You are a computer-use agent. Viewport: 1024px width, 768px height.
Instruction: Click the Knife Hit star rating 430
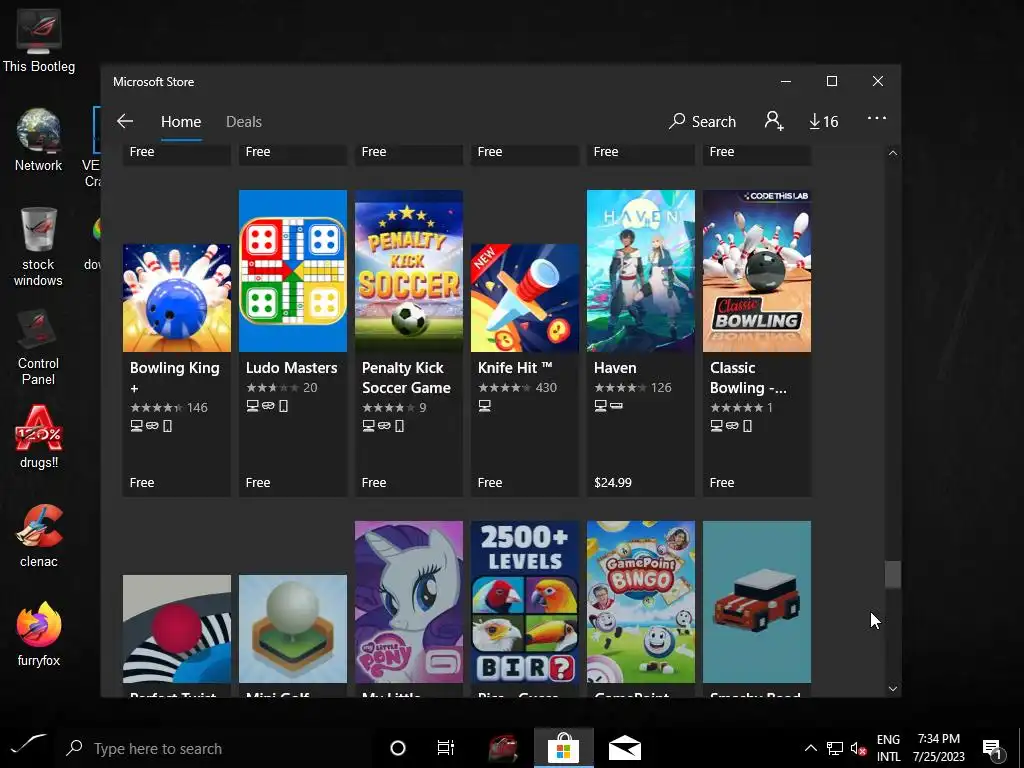[517, 388]
